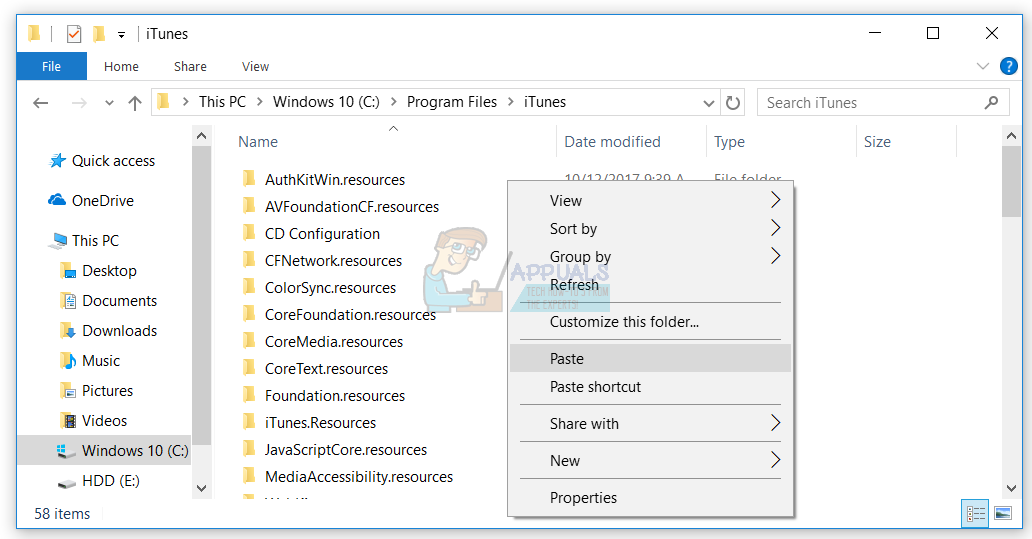The image size is (1032, 539).
Task: Open the recent locations dropdown
Action: [109, 103]
